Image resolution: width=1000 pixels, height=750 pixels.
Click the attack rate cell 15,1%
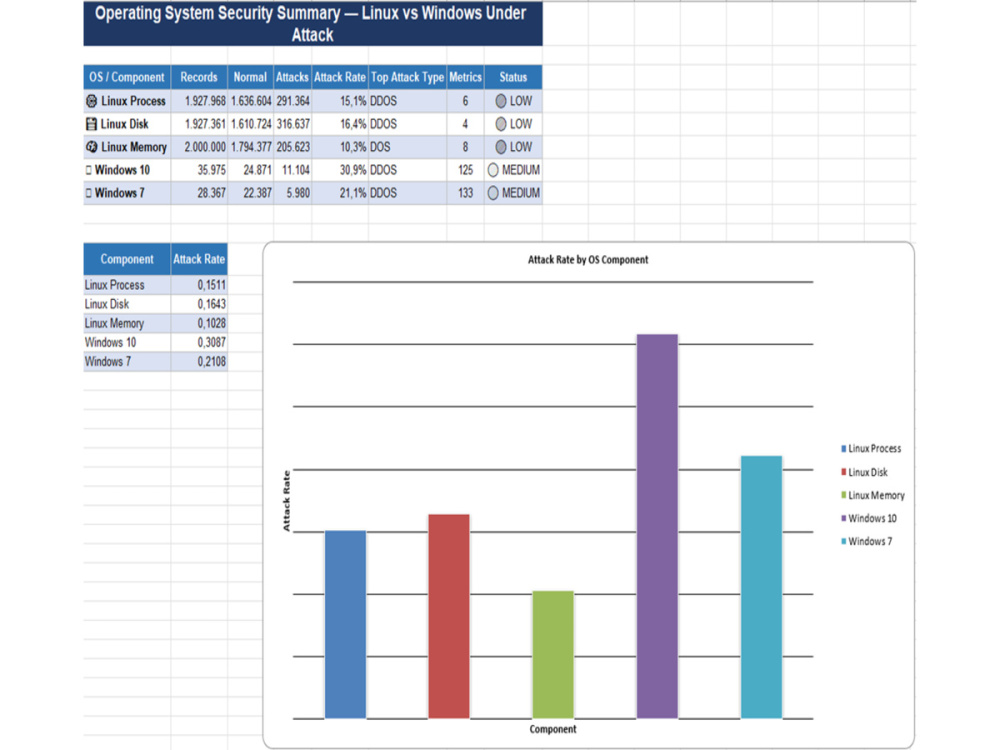[x=340, y=101]
